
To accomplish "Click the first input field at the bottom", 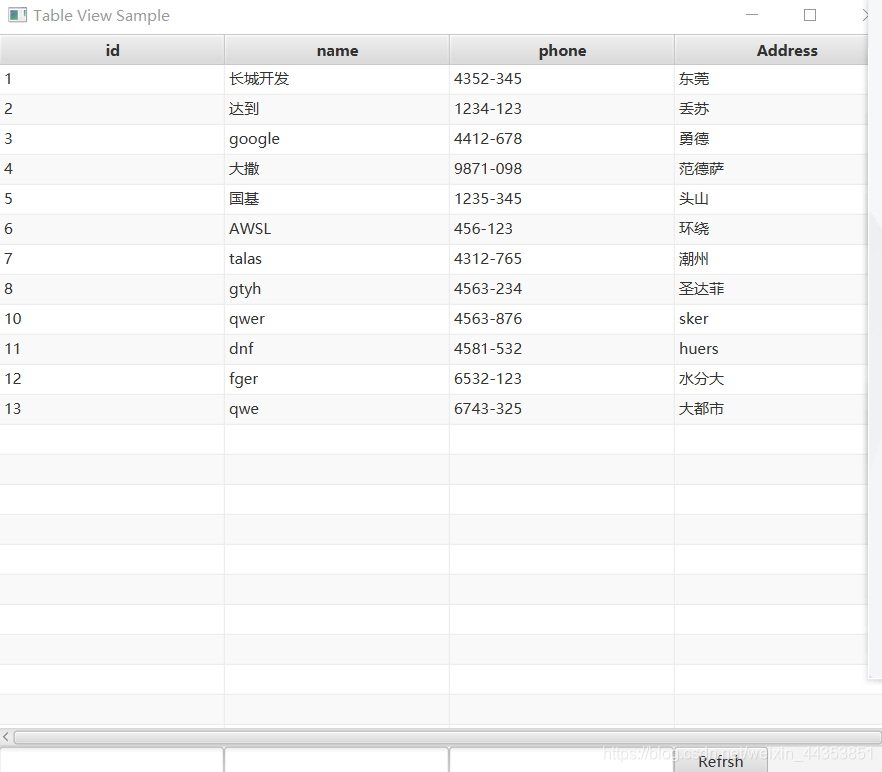I will pos(112,761).
